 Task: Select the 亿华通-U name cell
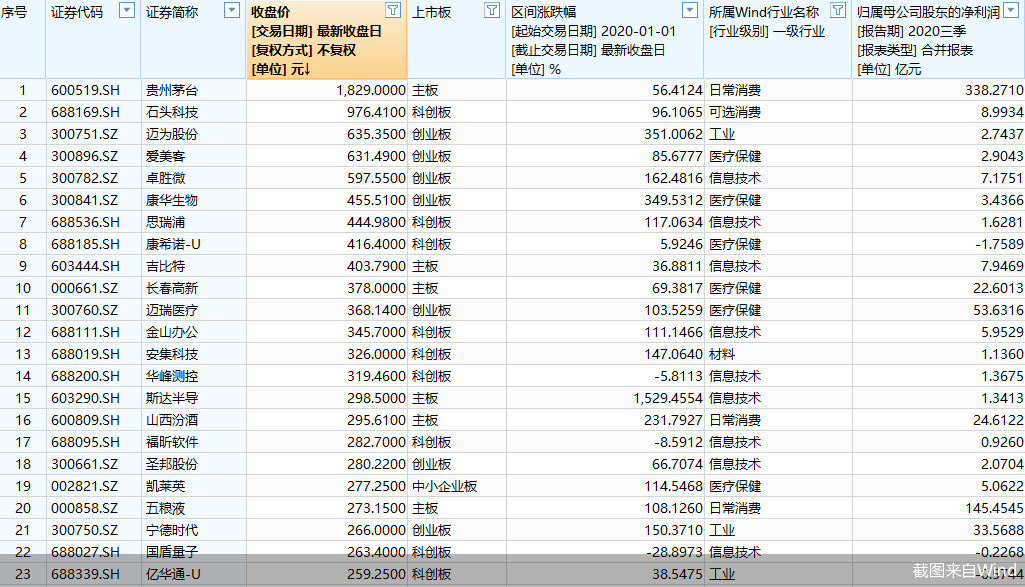coord(173,574)
